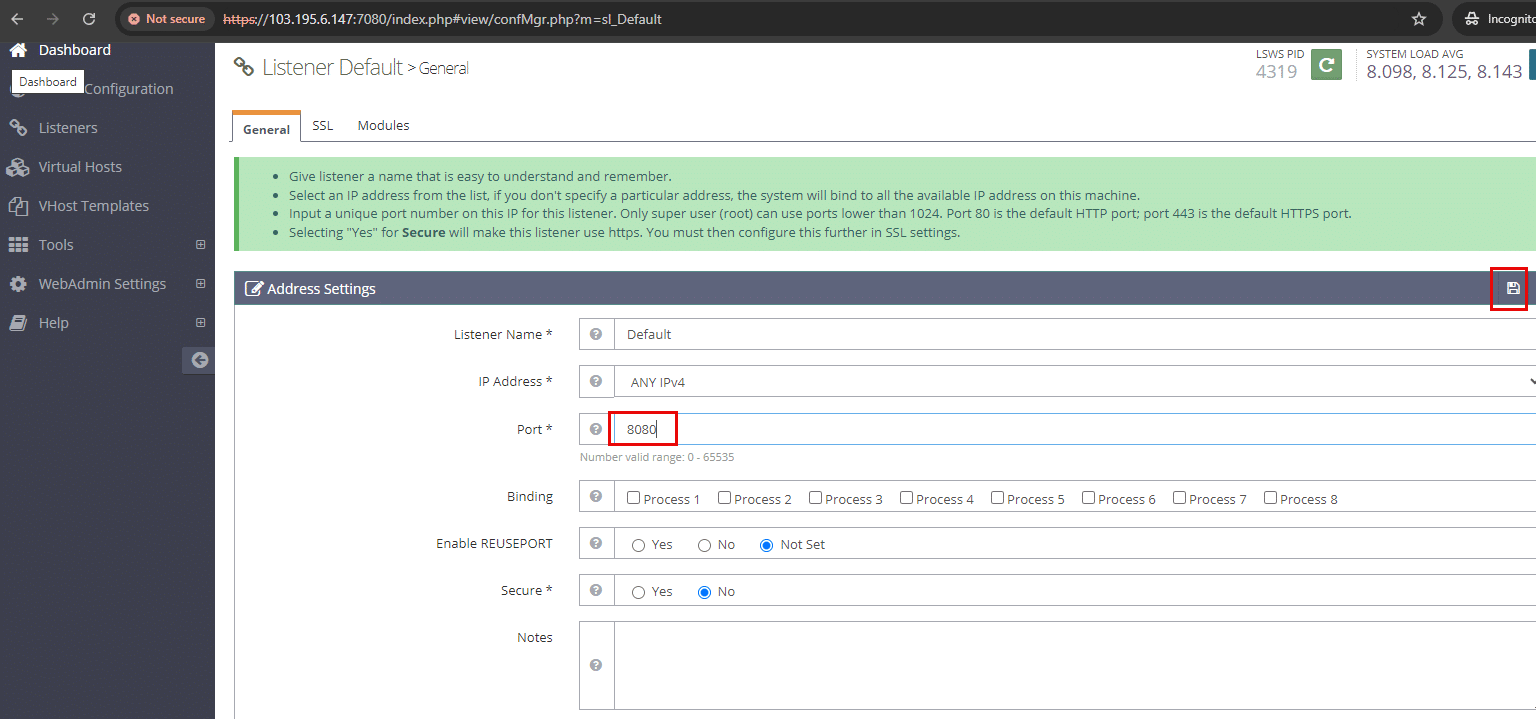This screenshot has width=1536, height=719.
Task: Check the Process 1 binding checkbox
Action: click(x=634, y=498)
